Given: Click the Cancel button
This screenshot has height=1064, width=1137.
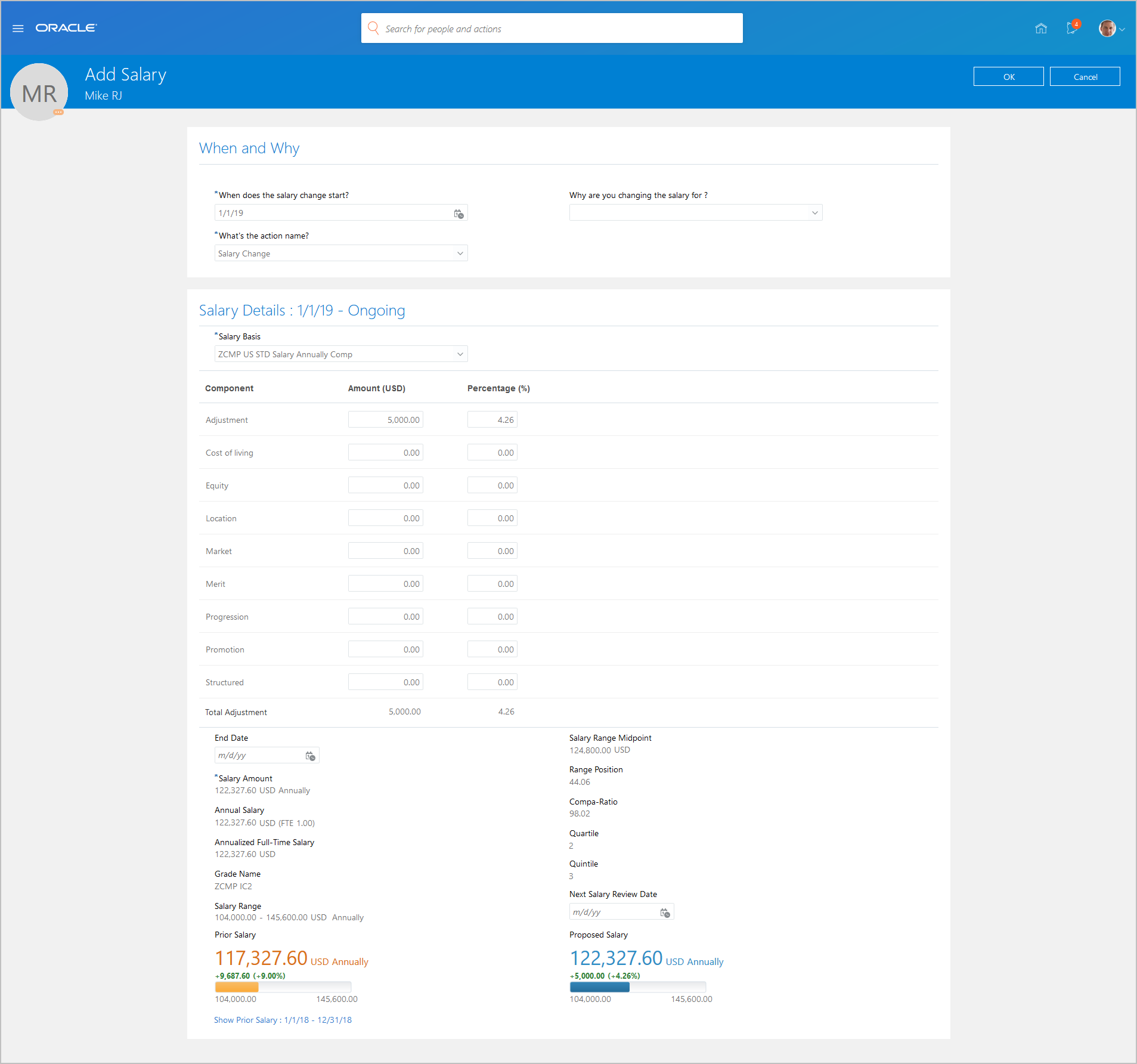Looking at the screenshot, I should tap(1085, 77).
